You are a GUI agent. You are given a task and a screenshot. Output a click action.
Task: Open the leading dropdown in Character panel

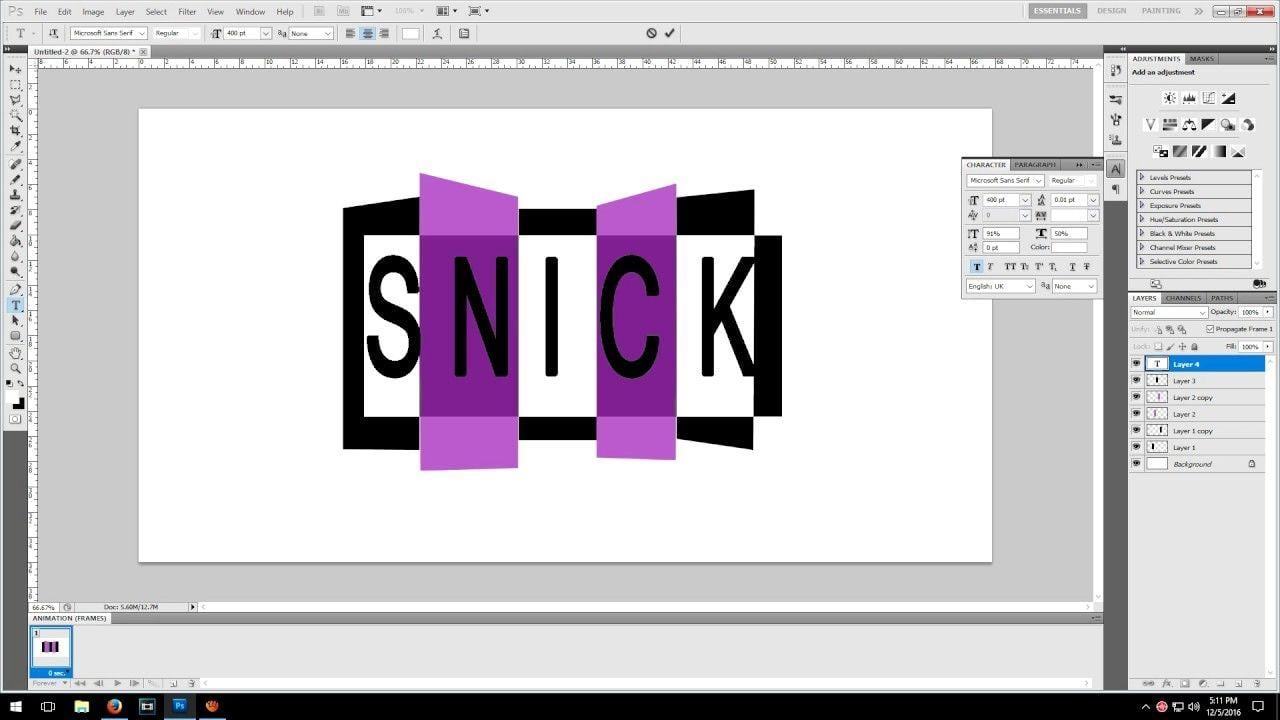point(1093,200)
